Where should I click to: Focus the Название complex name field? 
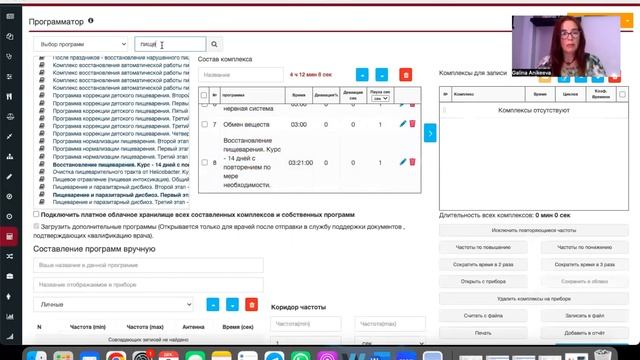(241, 75)
